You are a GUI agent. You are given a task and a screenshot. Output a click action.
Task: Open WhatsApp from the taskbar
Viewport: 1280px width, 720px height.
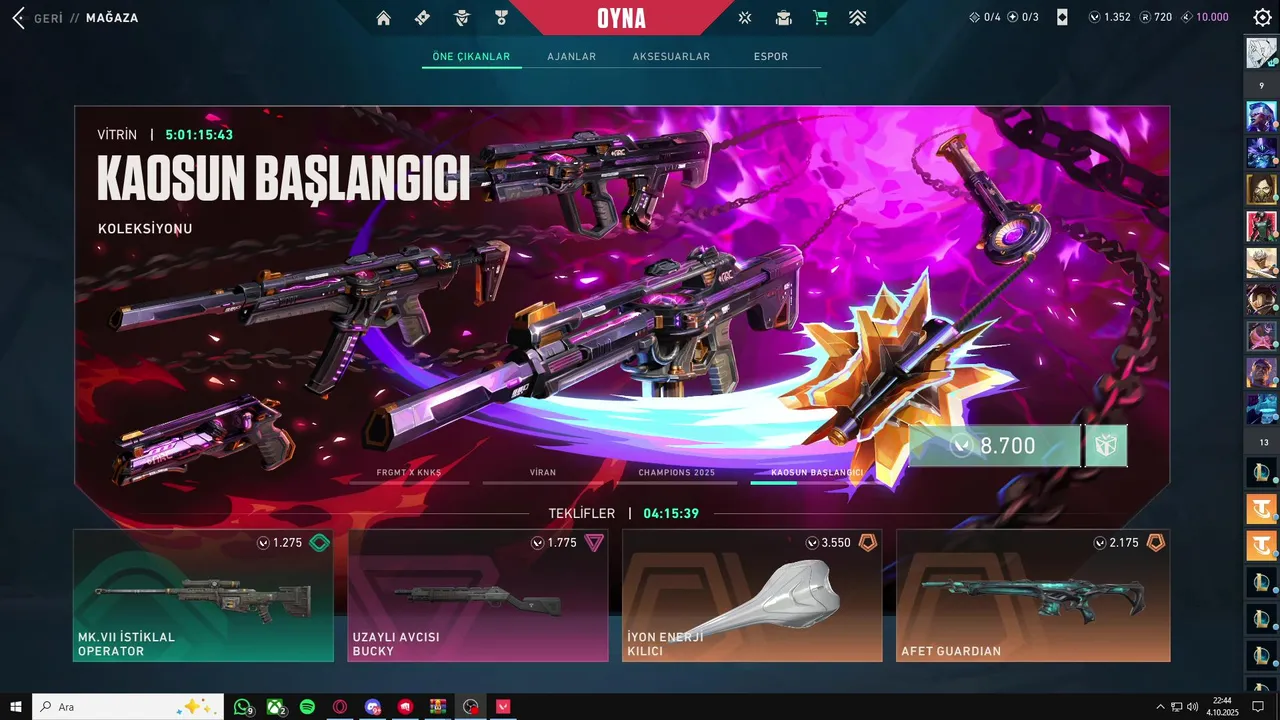[242, 707]
